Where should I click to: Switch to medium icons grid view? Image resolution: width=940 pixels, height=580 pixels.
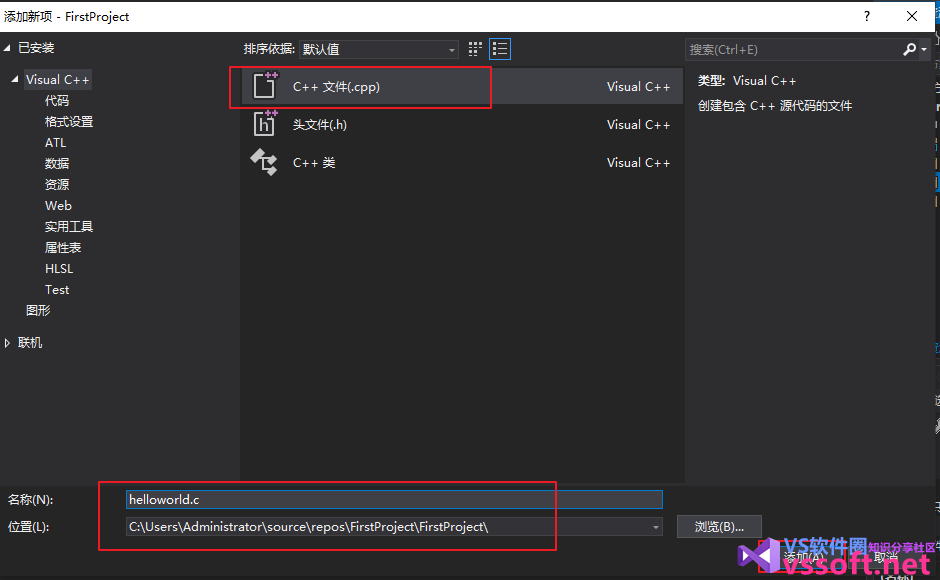tap(475, 49)
